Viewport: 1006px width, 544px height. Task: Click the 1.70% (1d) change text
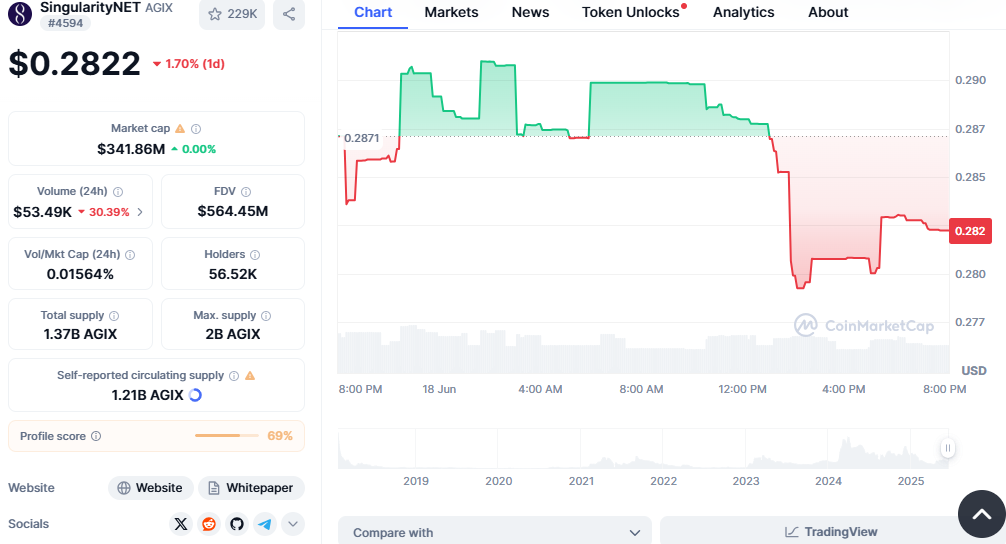click(195, 64)
